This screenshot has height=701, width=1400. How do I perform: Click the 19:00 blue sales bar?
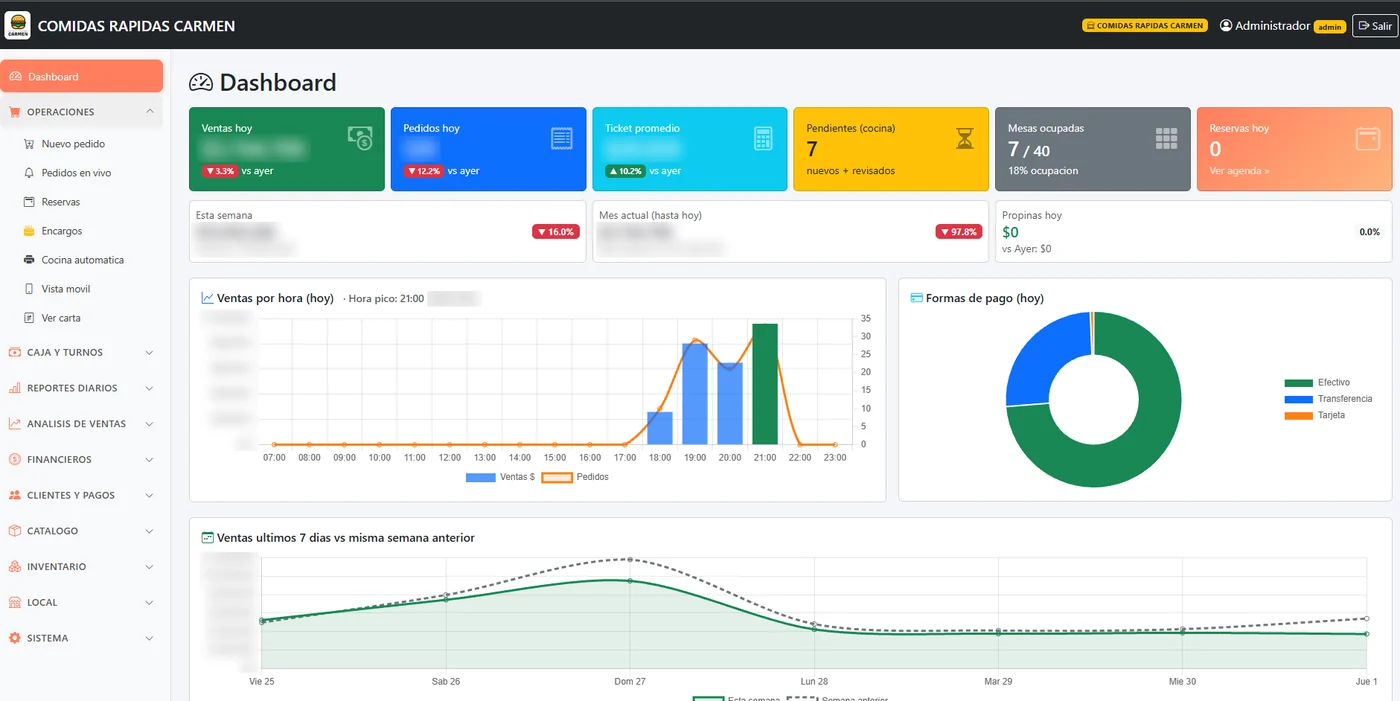click(695, 394)
